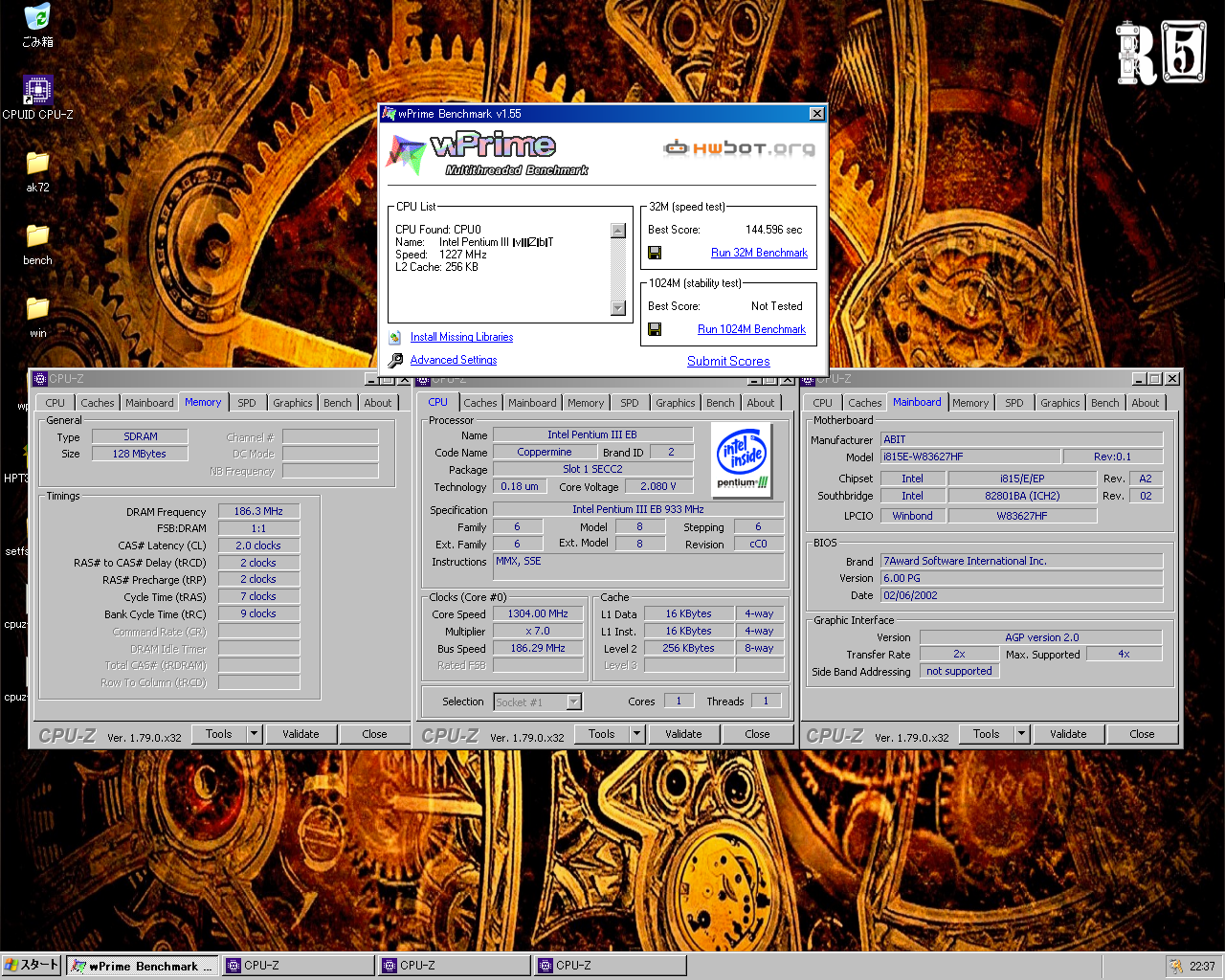Run the 1024M Benchmark
Viewport: 1225px width, 980px height.
point(751,329)
